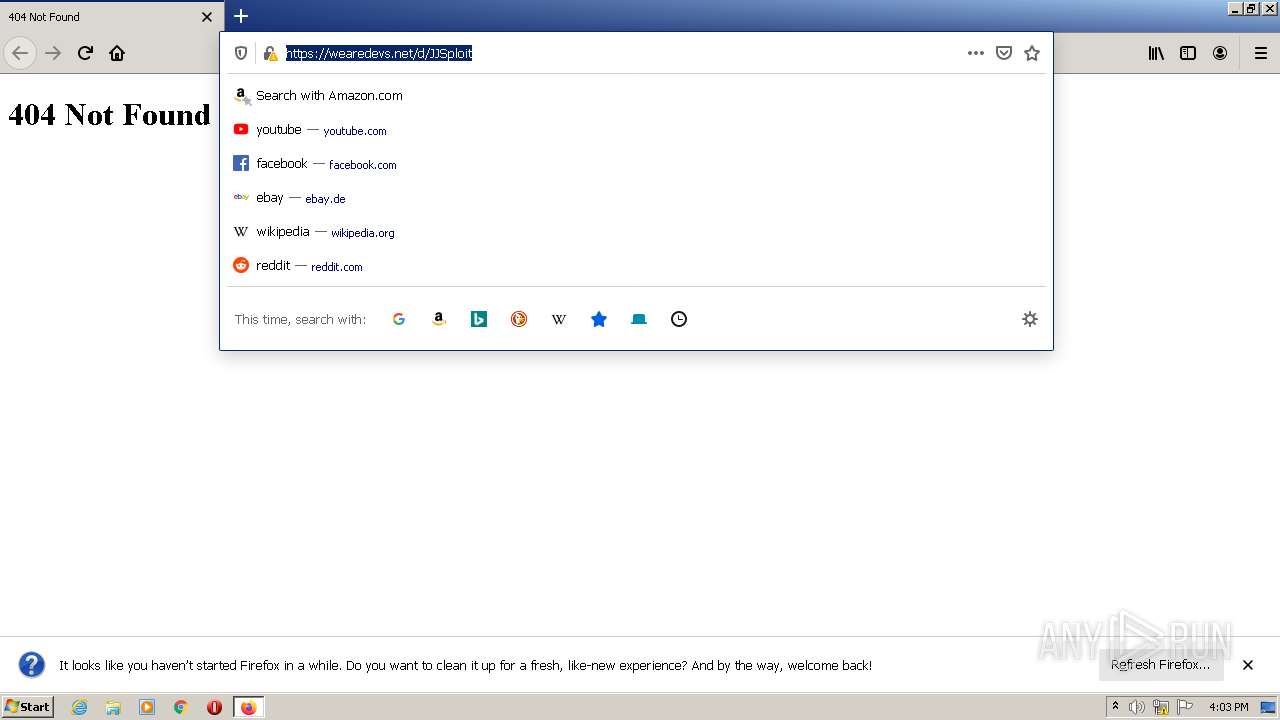This screenshot has width=1280, height=720.
Task: Dismiss the Firefox refresh notification bar
Action: click(1248, 665)
